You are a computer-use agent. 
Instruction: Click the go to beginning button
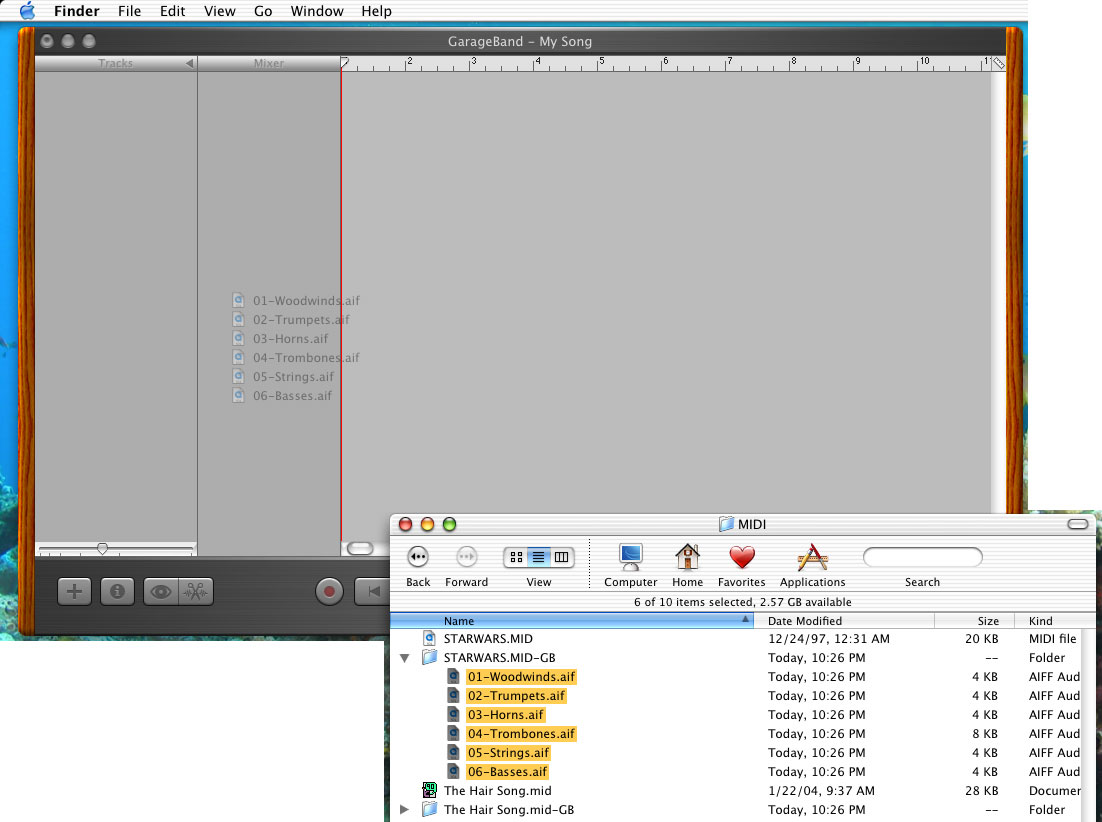coord(372,591)
